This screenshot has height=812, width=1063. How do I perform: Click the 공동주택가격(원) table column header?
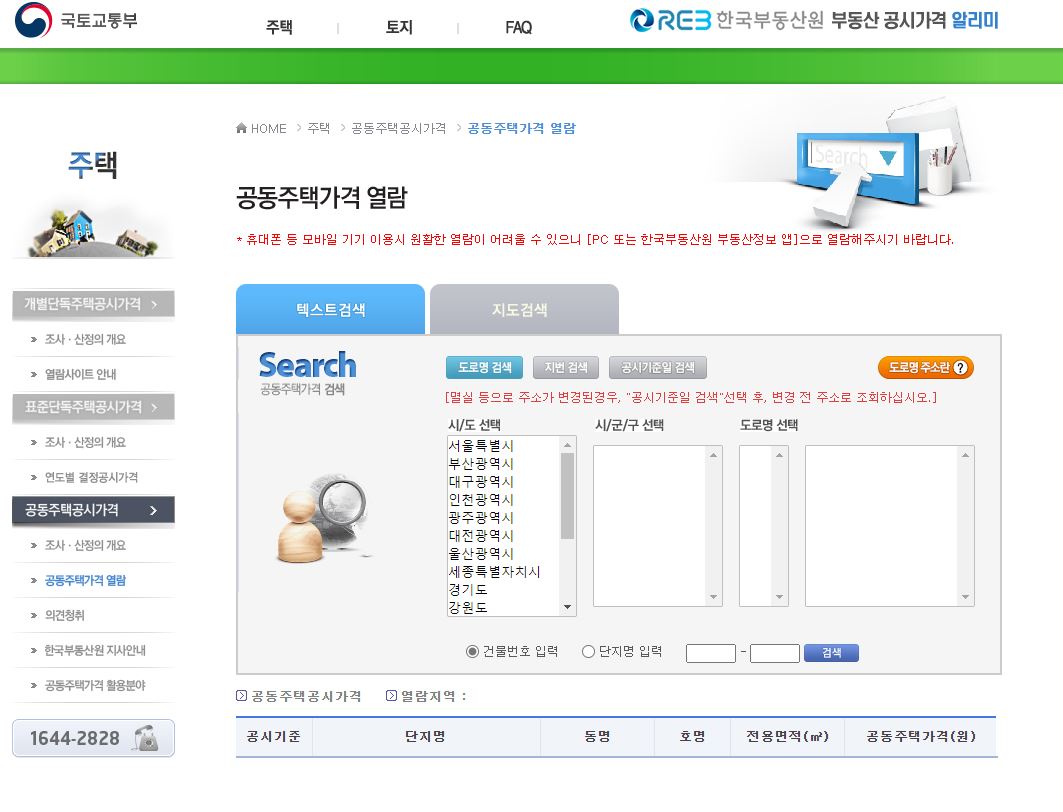(921, 736)
